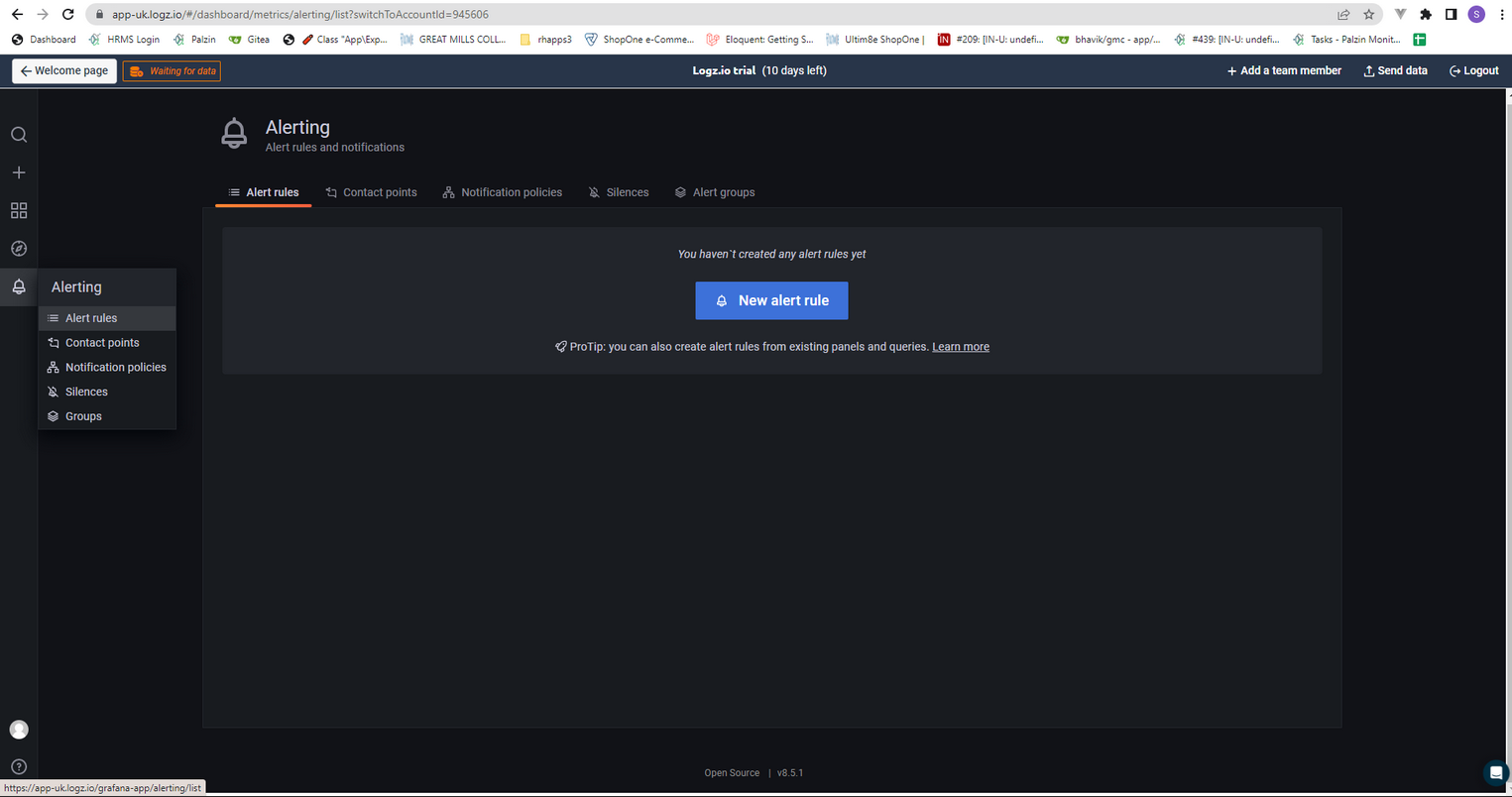Open the browser extensions puzzle icon

point(1426,14)
